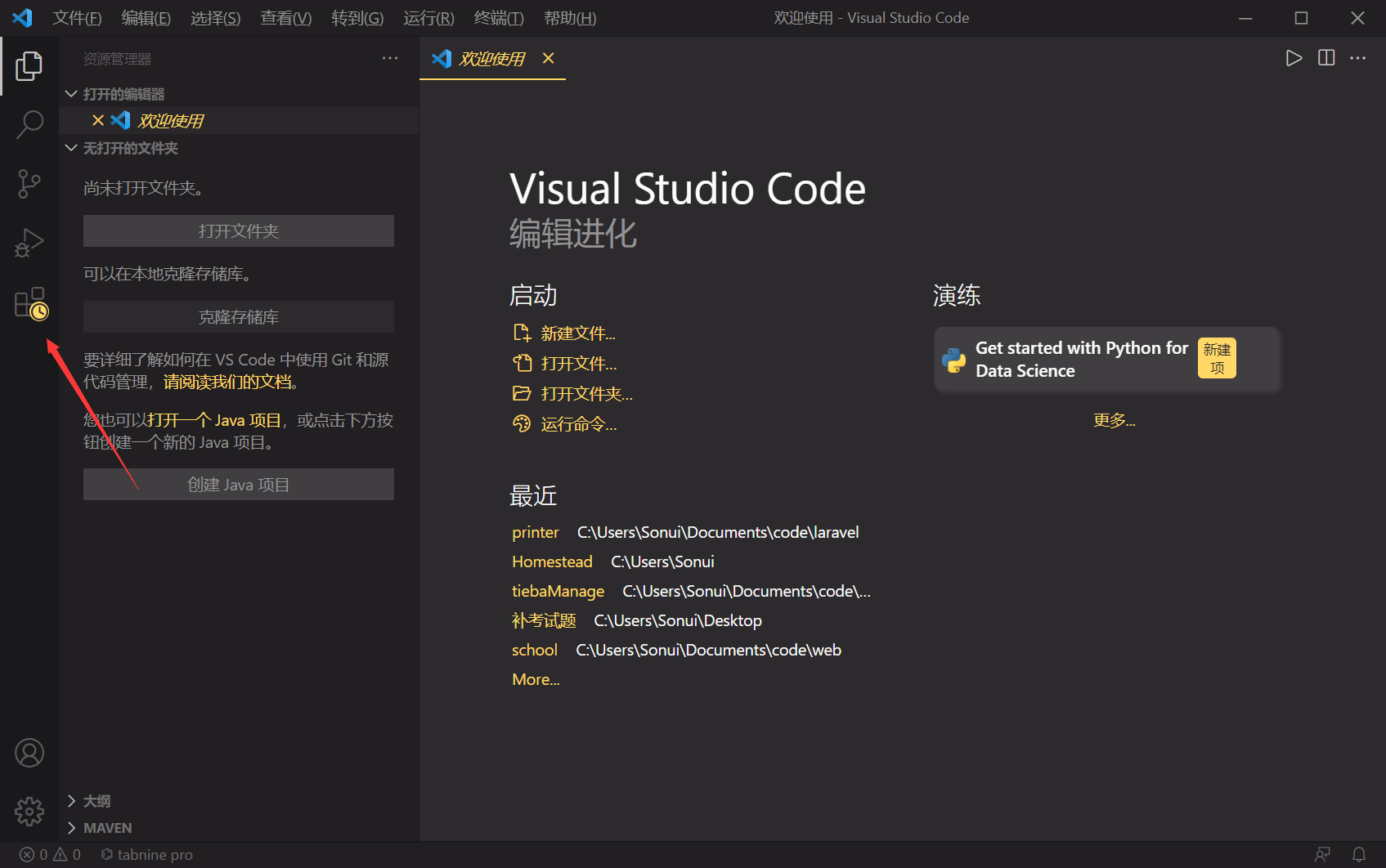1386x868 pixels.
Task: Open recent project Homestead
Action: click(x=552, y=562)
